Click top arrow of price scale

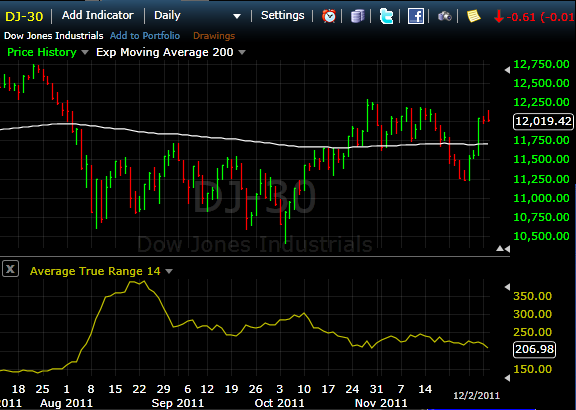pos(507,70)
